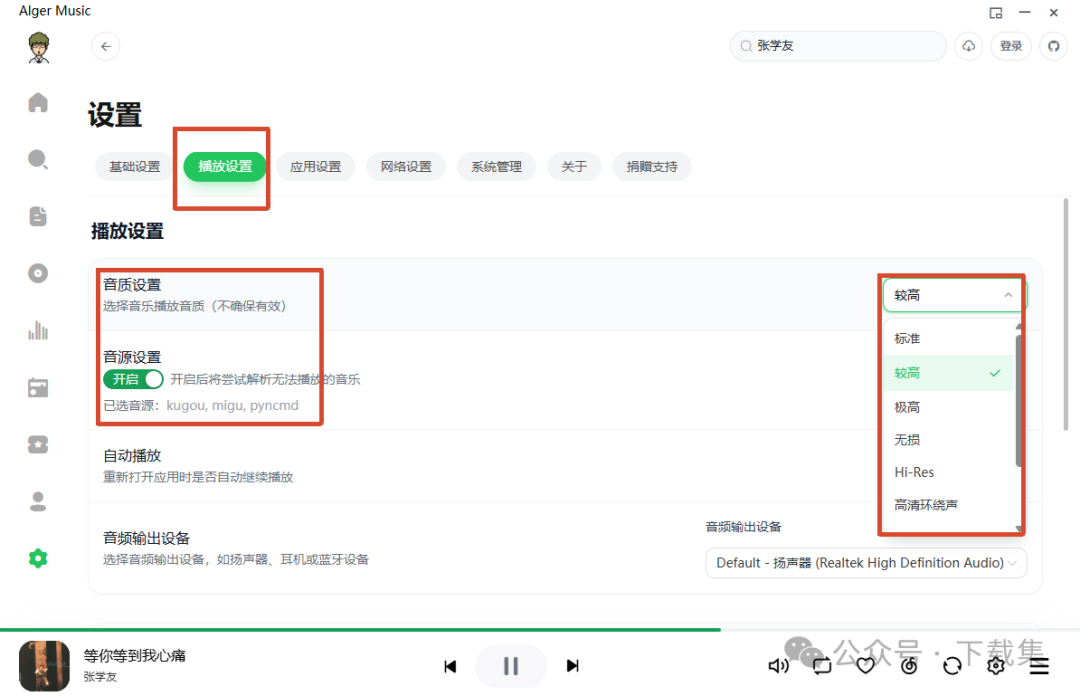The height and width of the screenshot is (696, 1080).
Task: Switch to 系统管理 tab
Action: click(x=497, y=167)
